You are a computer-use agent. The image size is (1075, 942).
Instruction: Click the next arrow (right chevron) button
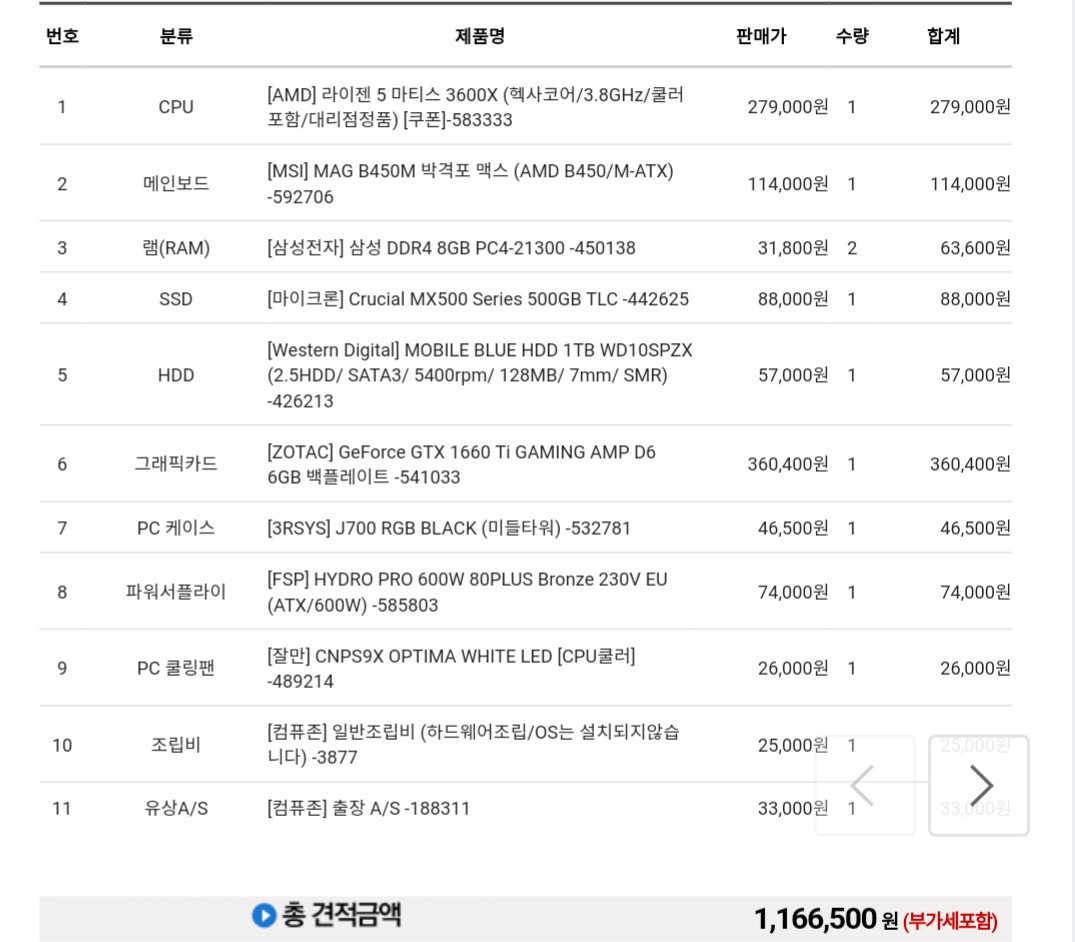[980, 786]
